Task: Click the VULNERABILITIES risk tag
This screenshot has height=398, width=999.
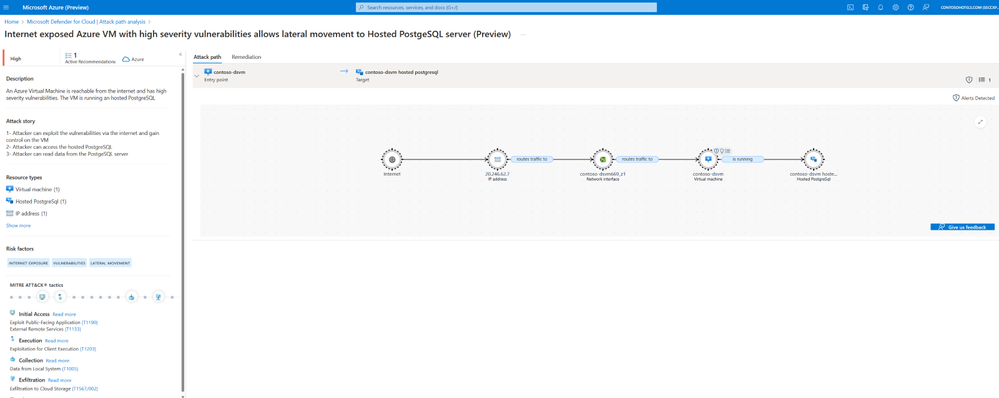Action: pyautogui.click(x=69, y=262)
